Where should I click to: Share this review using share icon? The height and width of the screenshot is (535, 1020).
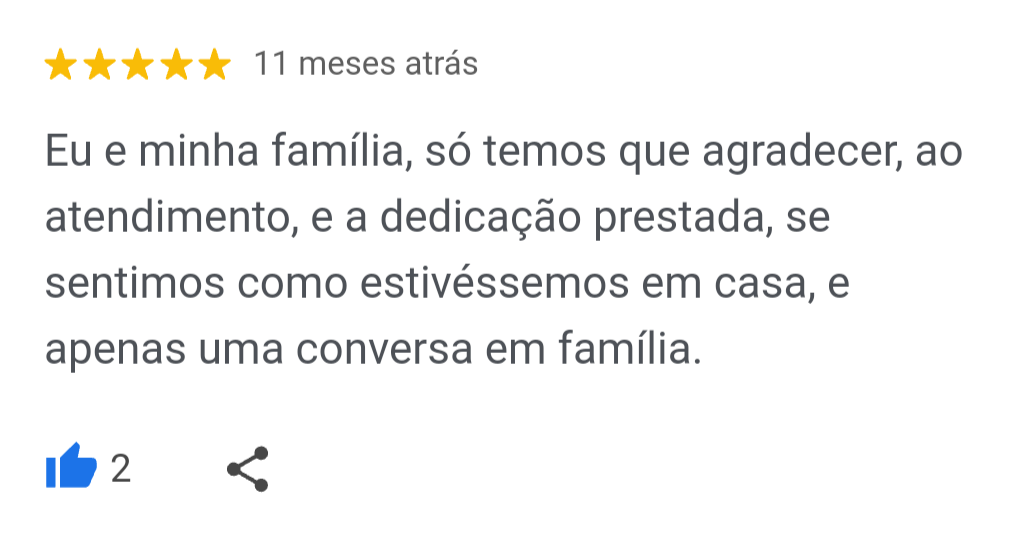pos(247,469)
